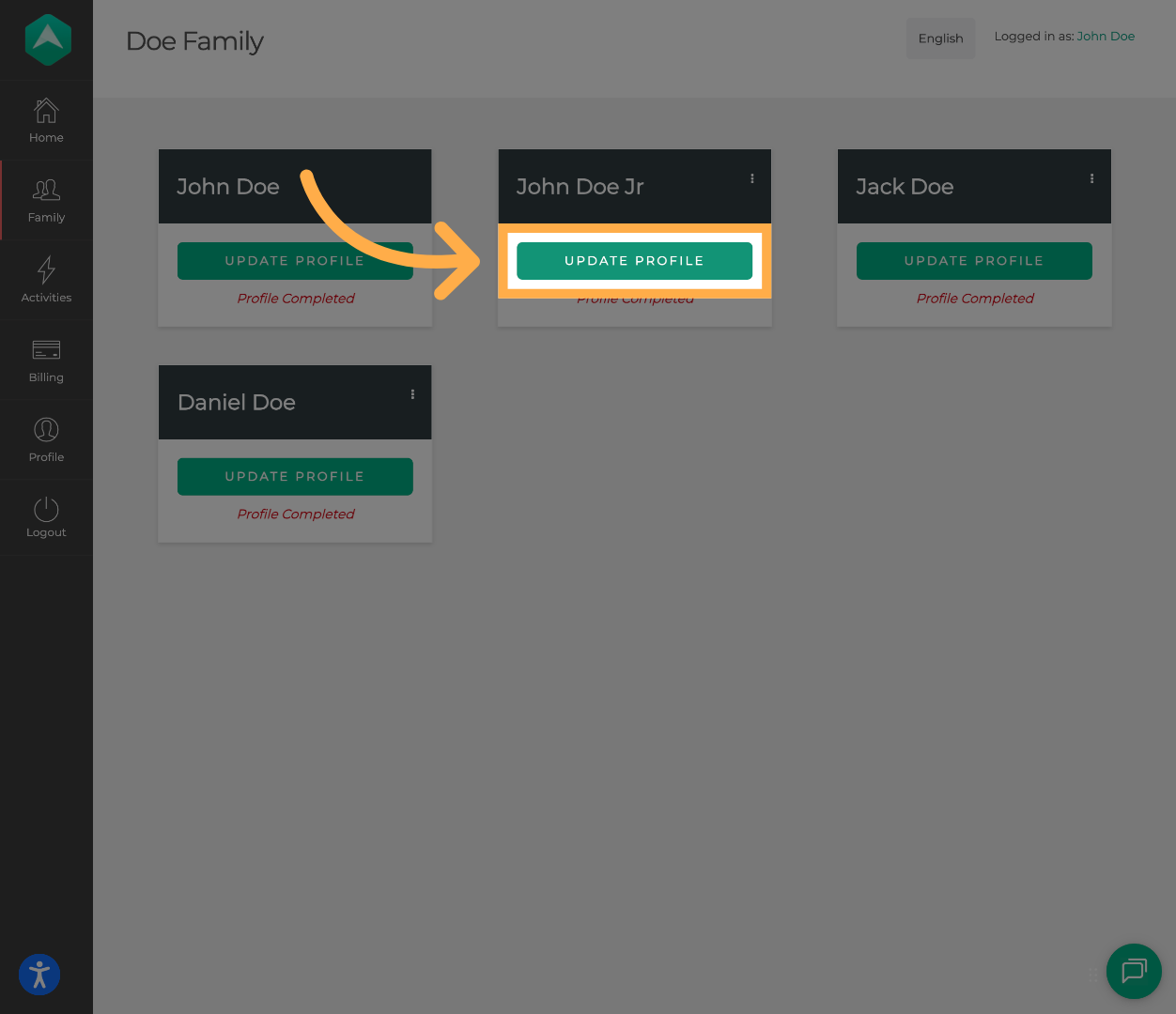Viewport: 1176px width, 1014px height.
Task: Click the Doe Family page title
Action: tap(194, 41)
